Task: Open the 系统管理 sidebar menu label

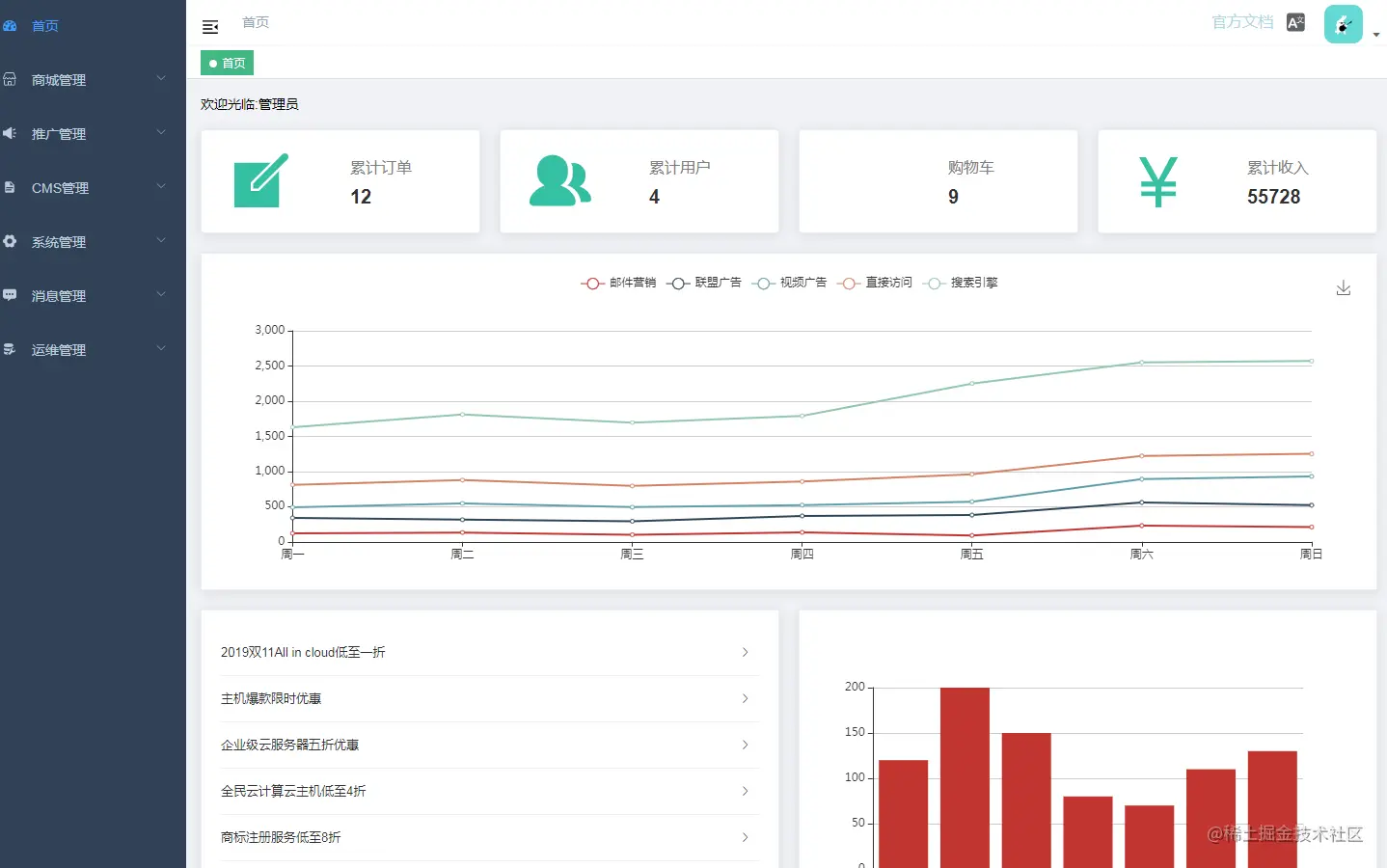Action: [x=59, y=242]
